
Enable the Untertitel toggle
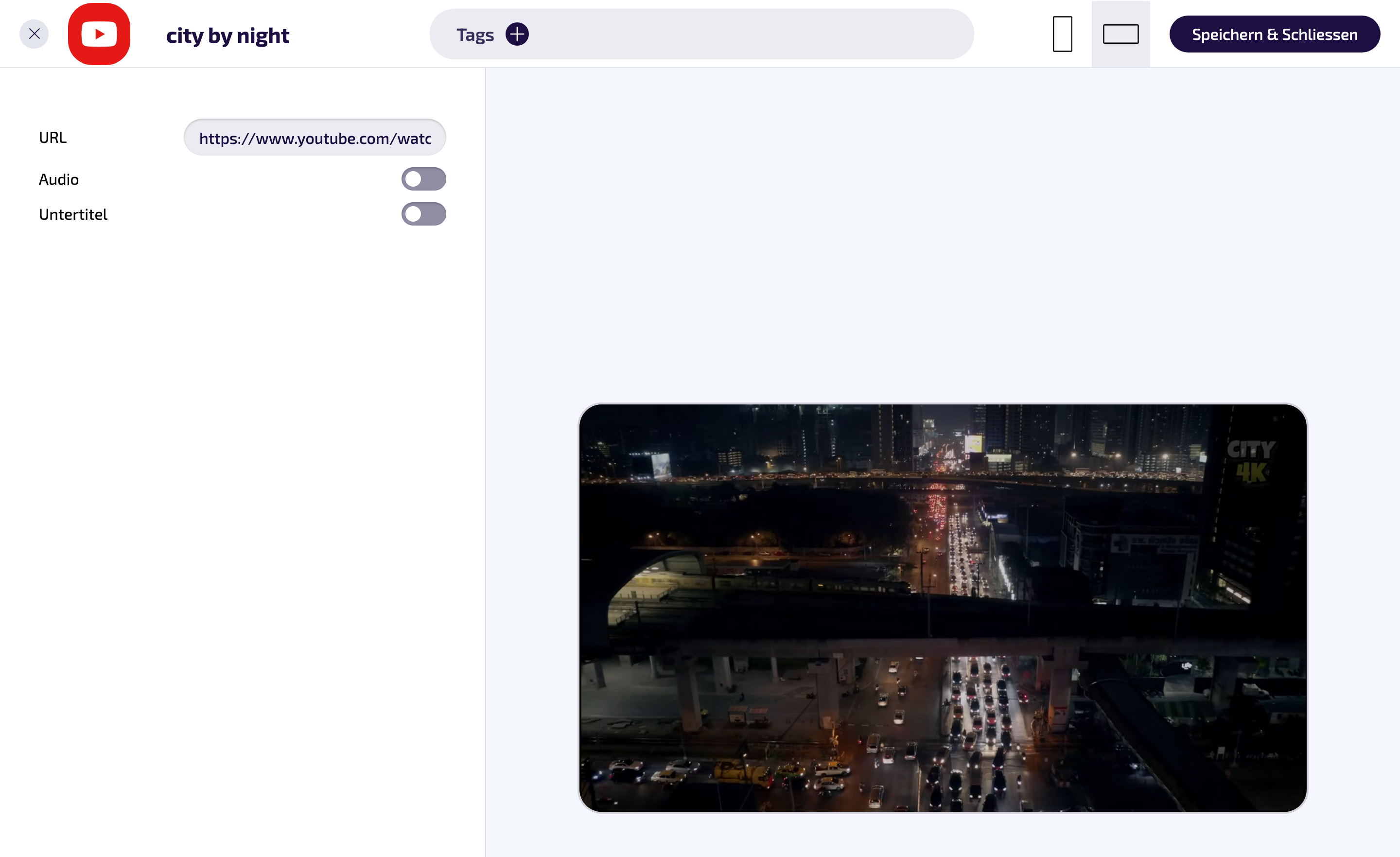coord(424,214)
